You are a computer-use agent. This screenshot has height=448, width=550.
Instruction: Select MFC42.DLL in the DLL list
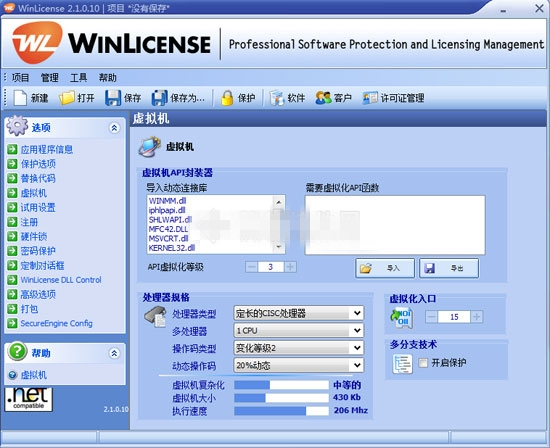click(x=168, y=229)
